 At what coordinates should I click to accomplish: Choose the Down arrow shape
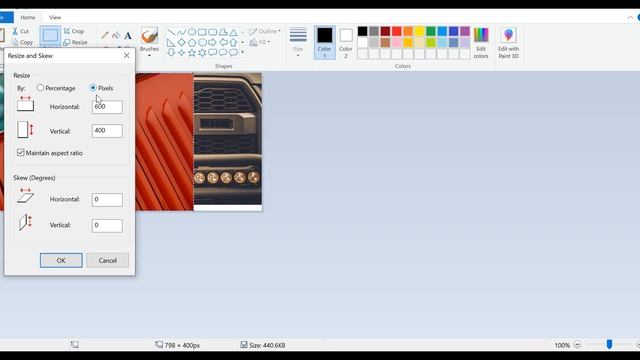click(x=171, y=52)
